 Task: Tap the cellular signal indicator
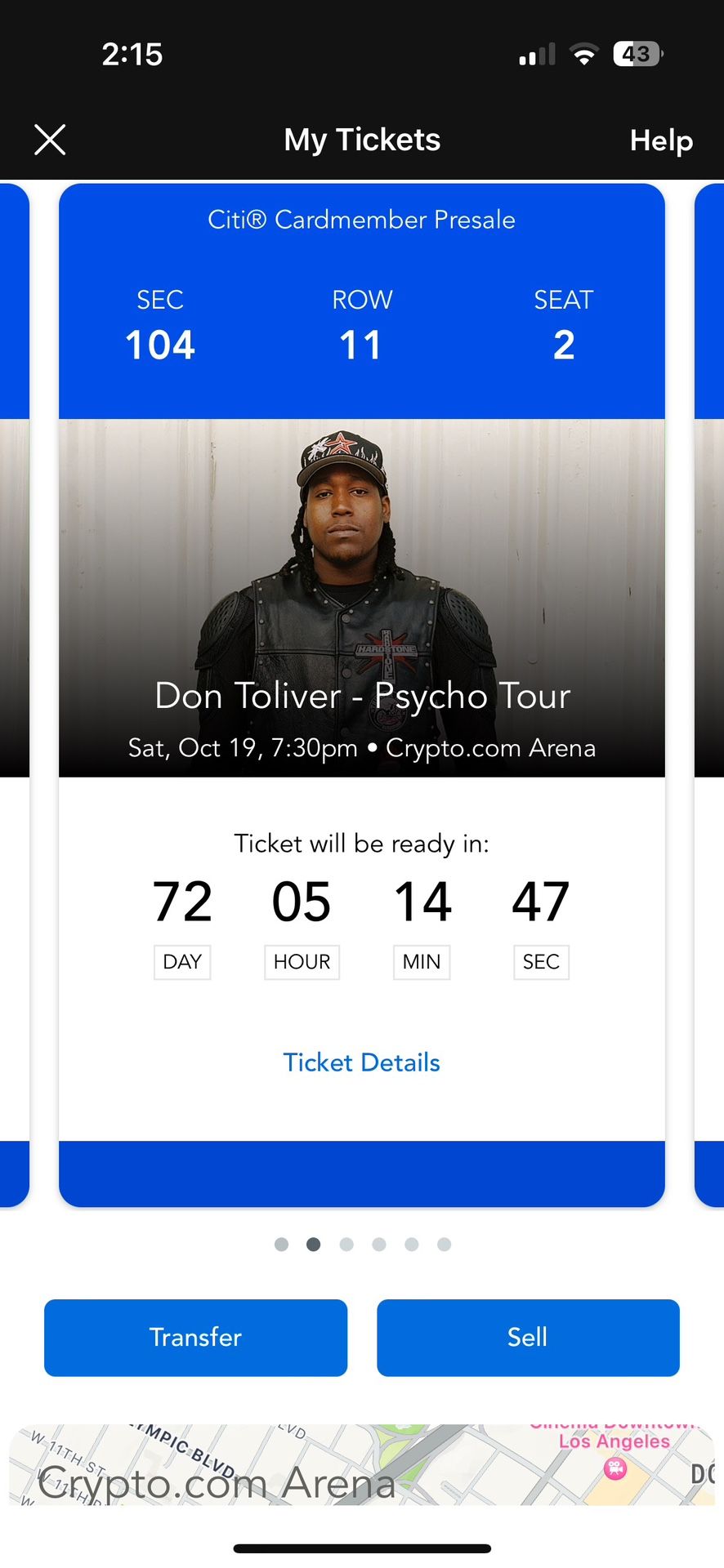tap(535, 54)
